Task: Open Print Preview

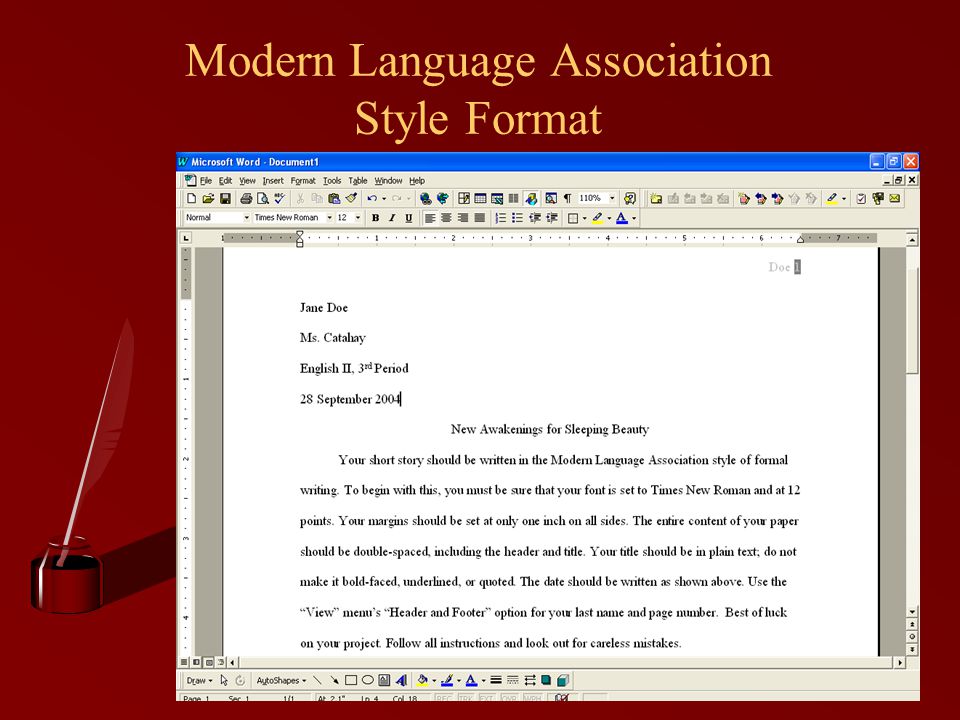Action: pyautogui.click(x=263, y=198)
